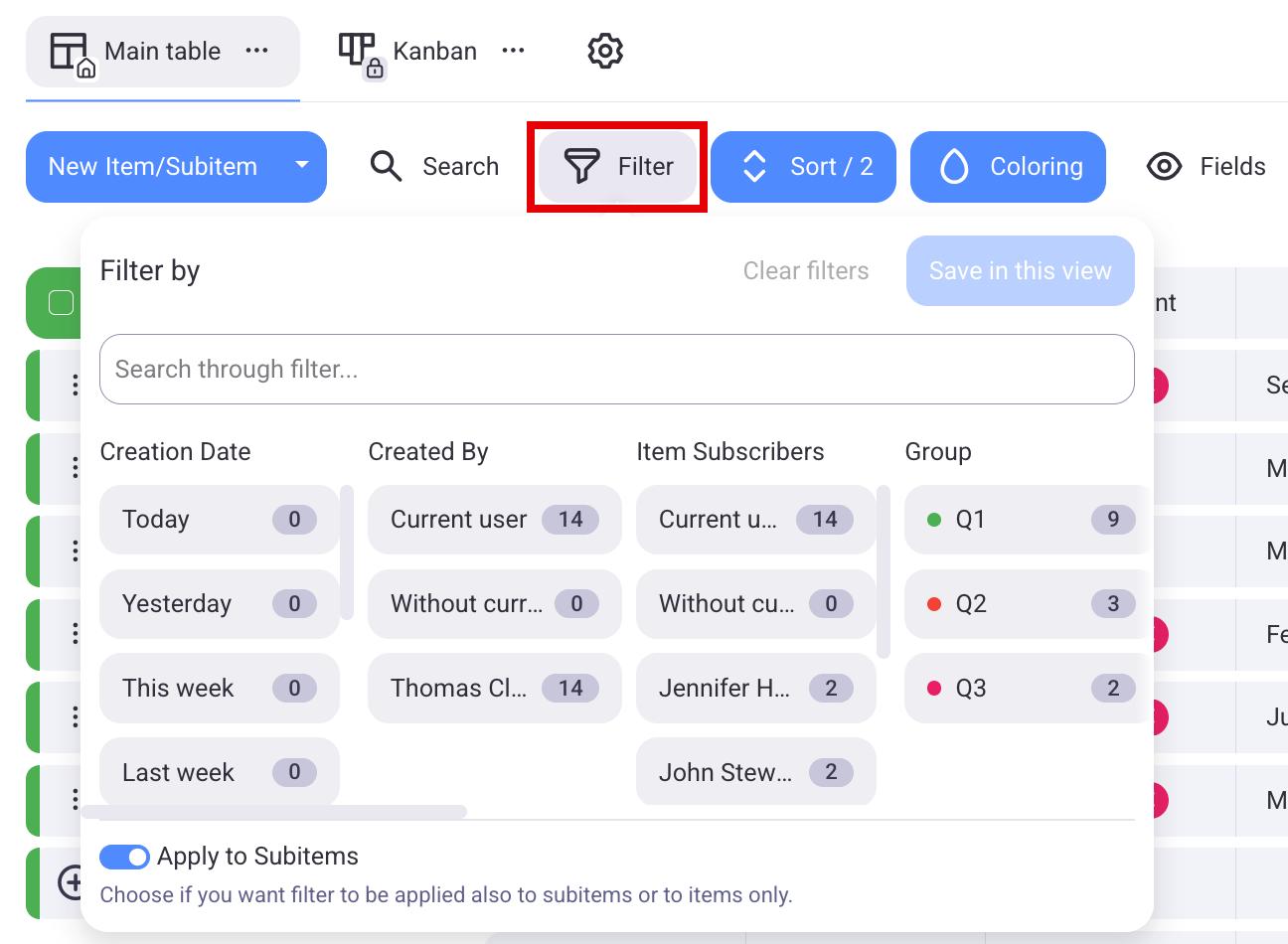Filter by Q2 group with red dot
Screen dimensions: 1288x944
[1020, 603]
